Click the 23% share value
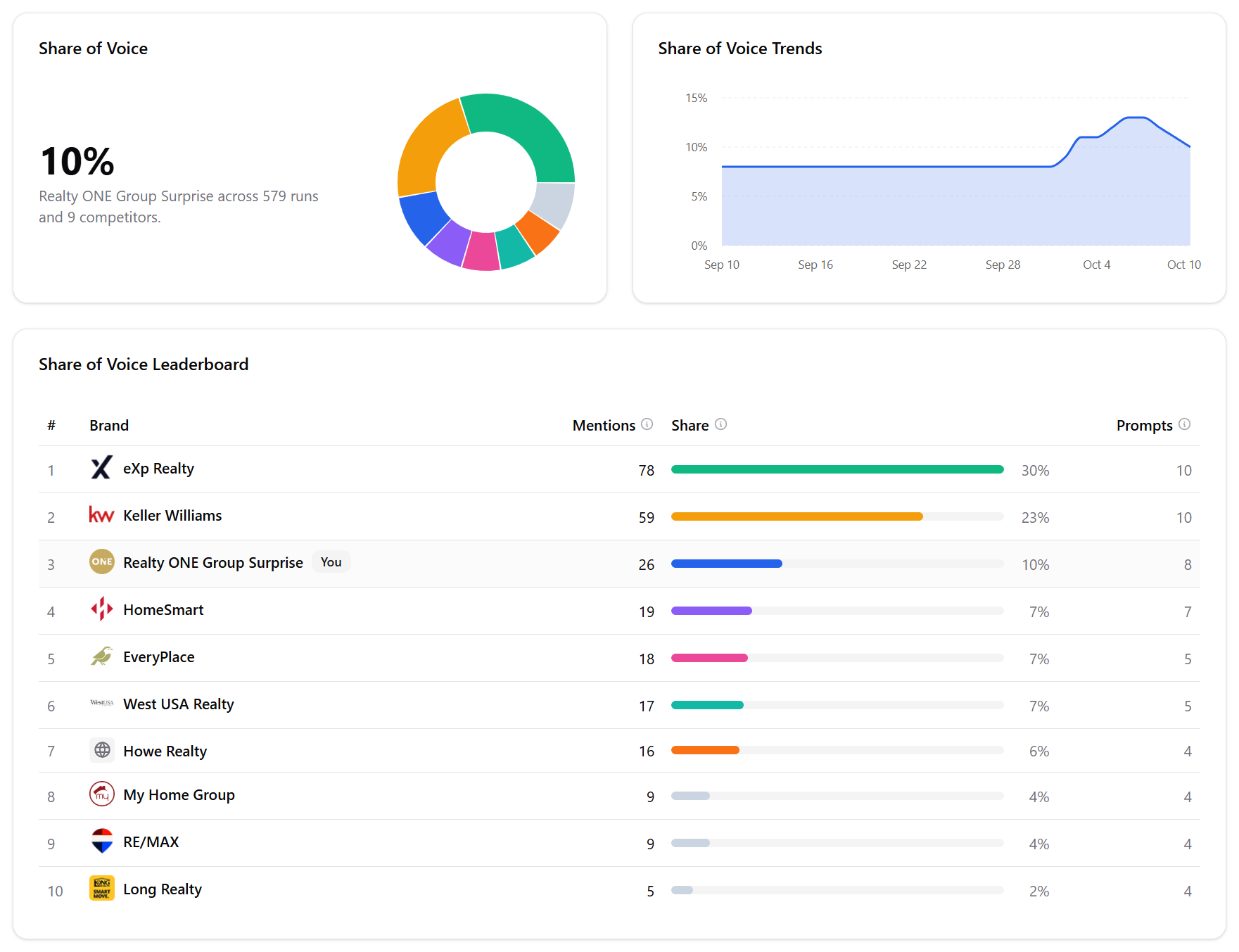The height and width of the screenshot is (952, 1239). tap(1036, 518)
